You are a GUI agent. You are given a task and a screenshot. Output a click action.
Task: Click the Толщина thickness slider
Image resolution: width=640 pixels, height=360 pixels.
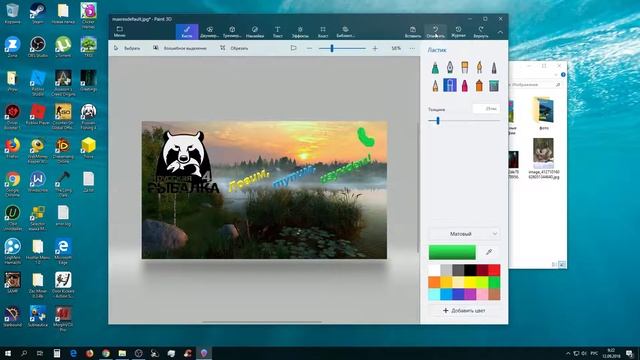tap(464, 121)
